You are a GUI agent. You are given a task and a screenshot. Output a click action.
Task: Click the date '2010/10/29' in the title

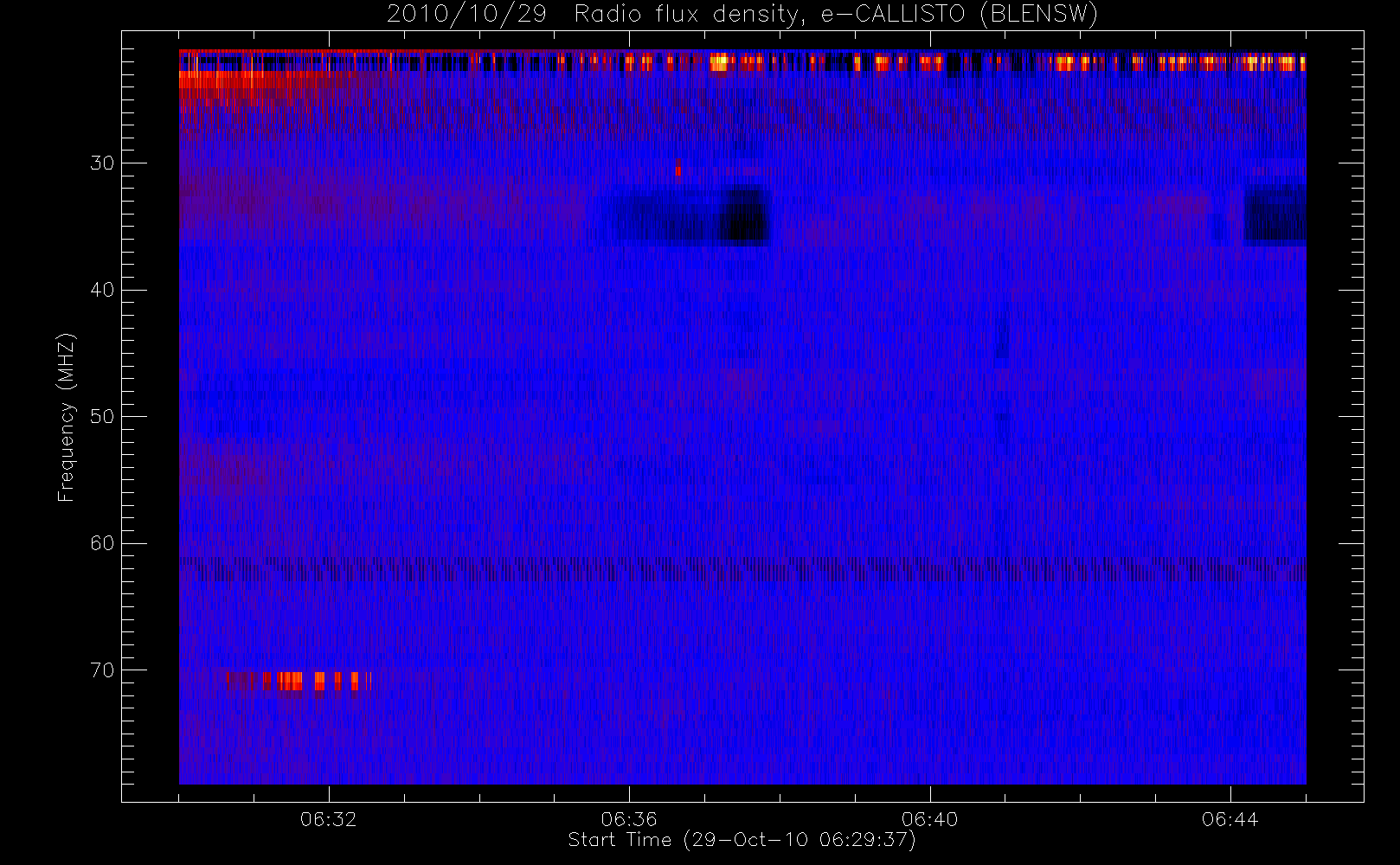point(466,15)
